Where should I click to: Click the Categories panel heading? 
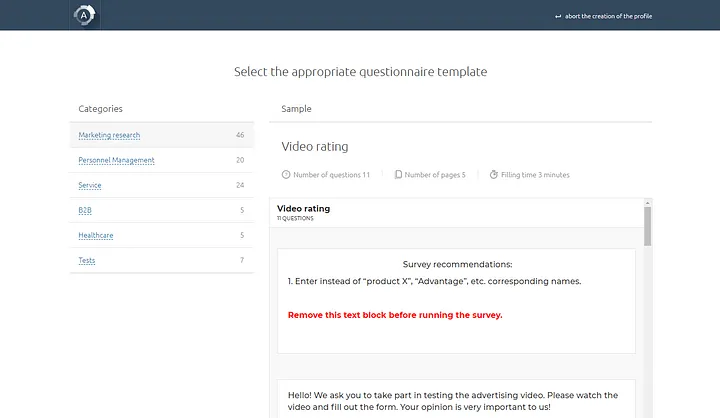pos(101,109)
